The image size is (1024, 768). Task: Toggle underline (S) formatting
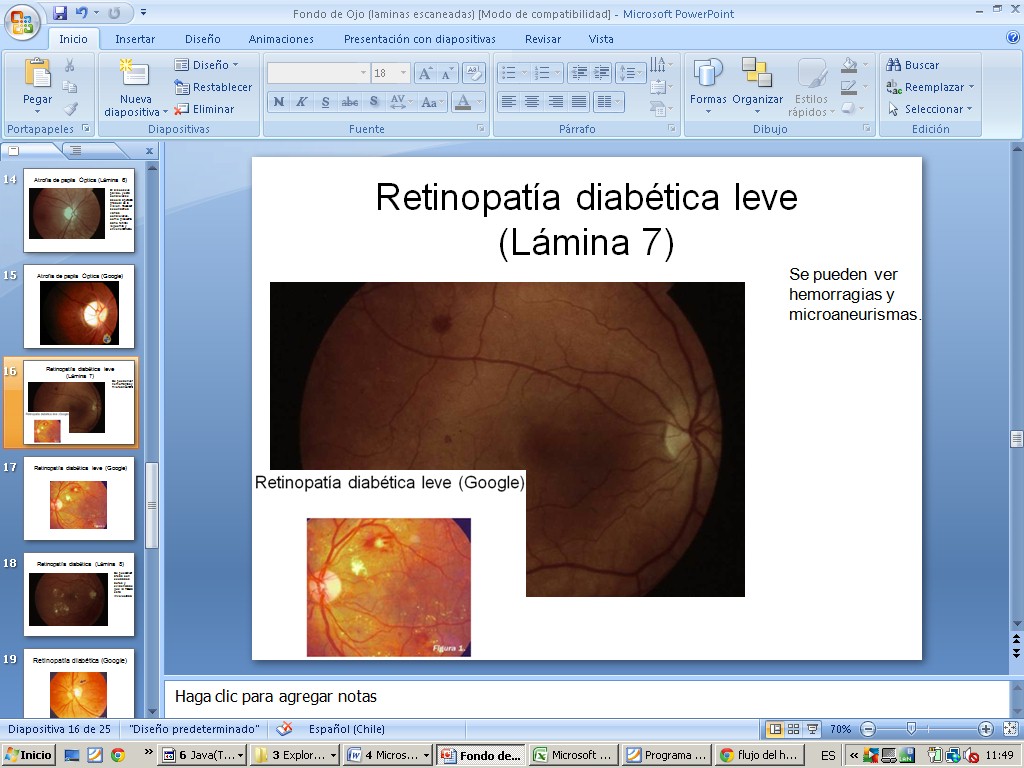pos(325,102)
